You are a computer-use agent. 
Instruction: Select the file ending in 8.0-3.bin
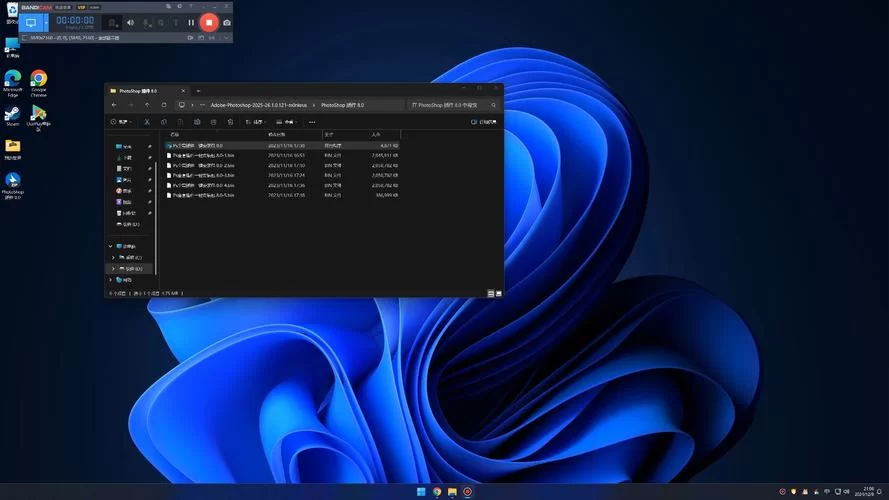(282, 175)
